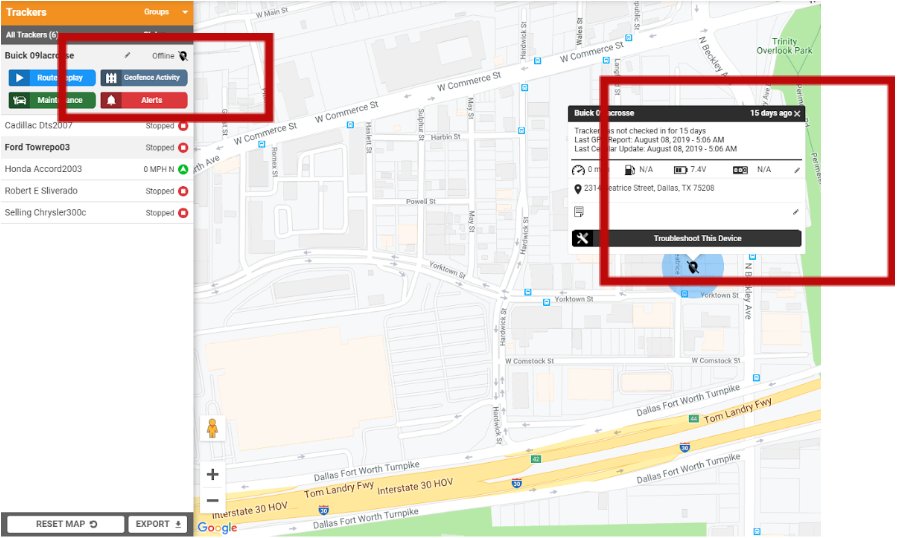This screenshot has height=538, width=898.
Task: Select the Honda Accord2003 tracker
Action: click(97, 169)
